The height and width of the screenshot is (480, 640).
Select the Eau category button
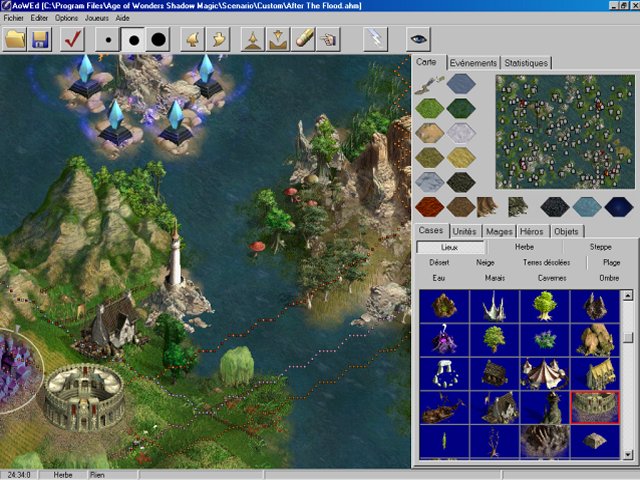click(x=439, y=278)
